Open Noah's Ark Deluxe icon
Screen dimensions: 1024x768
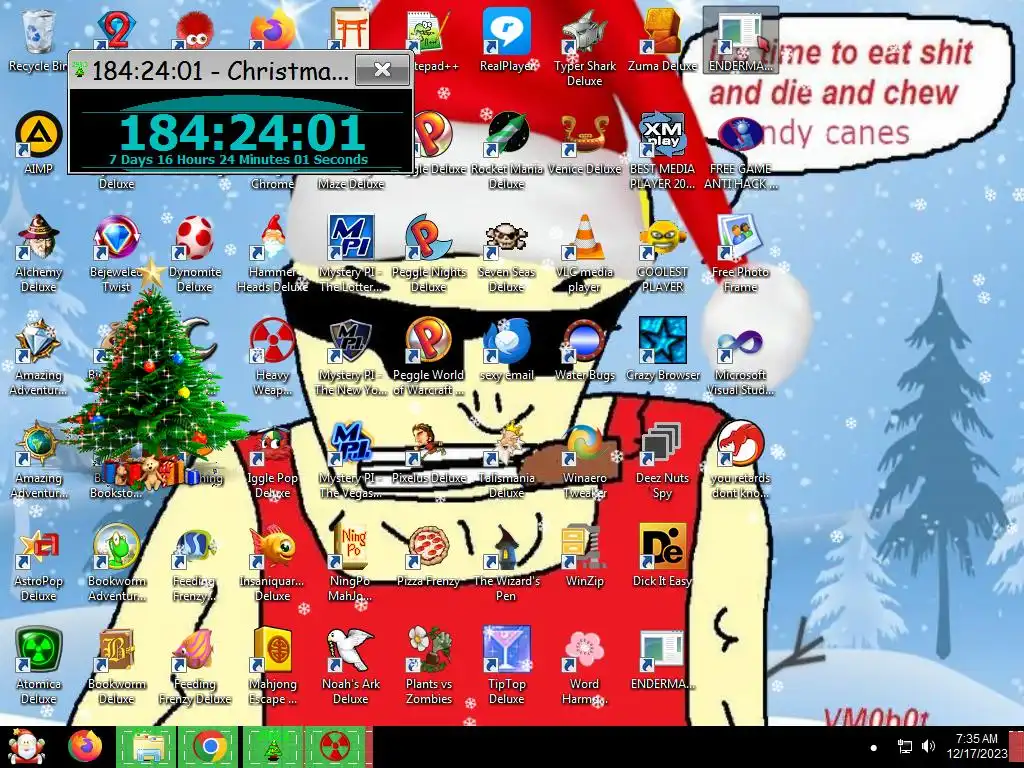coord(351,666)
